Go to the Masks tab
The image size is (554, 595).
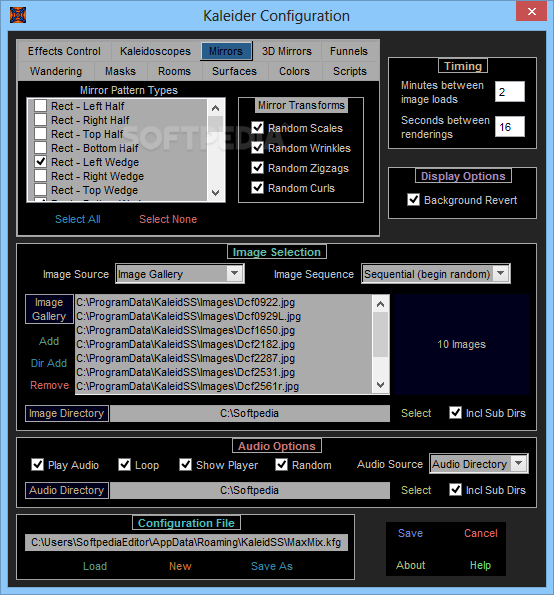(120, 71)
